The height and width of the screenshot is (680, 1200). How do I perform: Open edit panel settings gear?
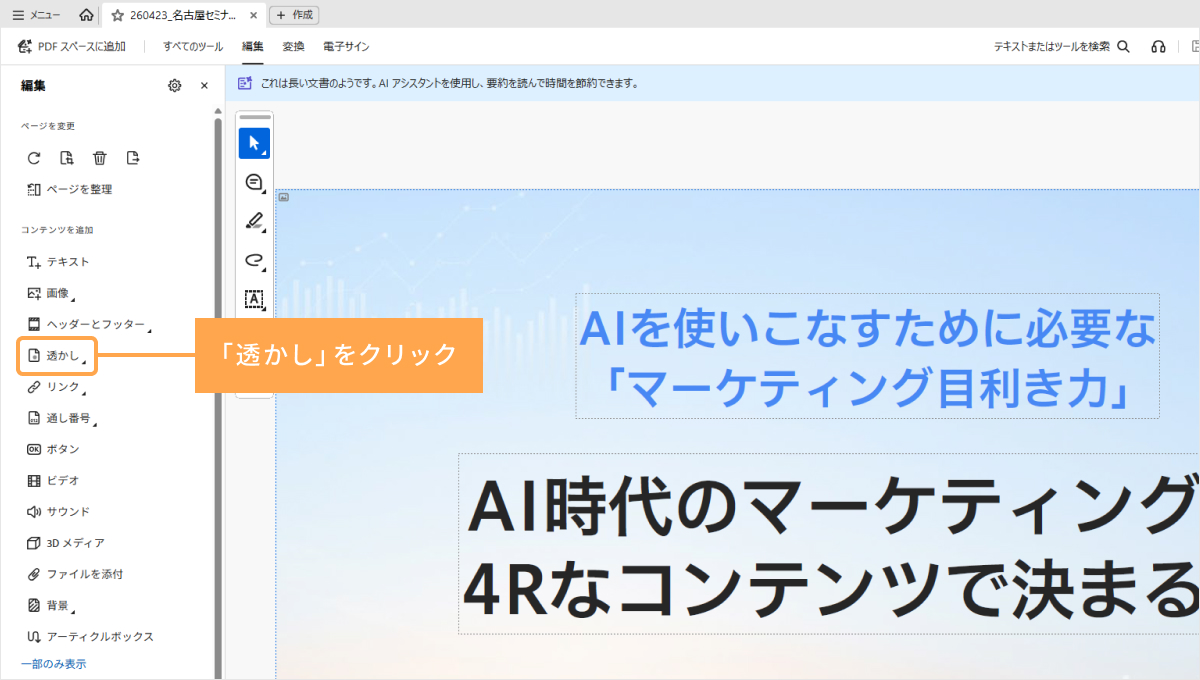click(x=175, y=86)
